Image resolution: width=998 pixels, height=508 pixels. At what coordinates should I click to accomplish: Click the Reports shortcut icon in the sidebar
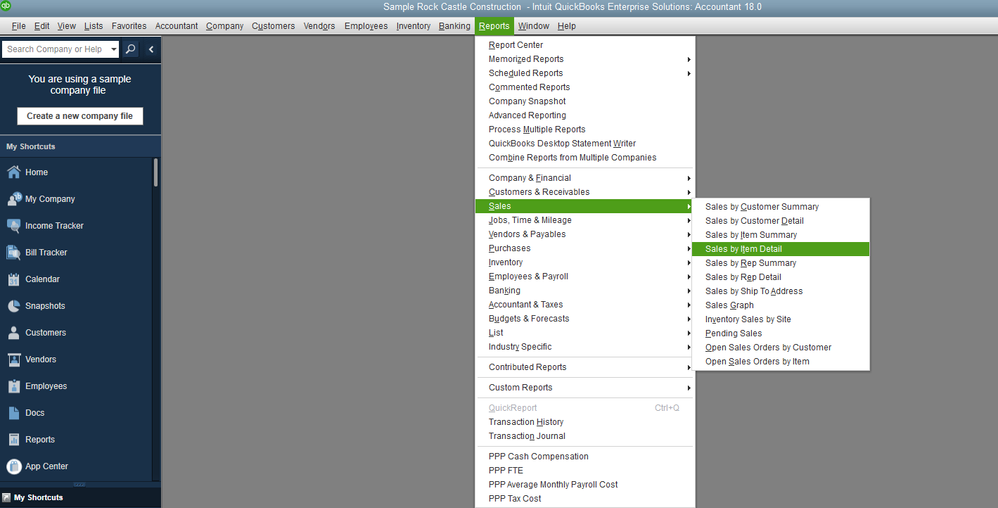[x=13, y=439]
